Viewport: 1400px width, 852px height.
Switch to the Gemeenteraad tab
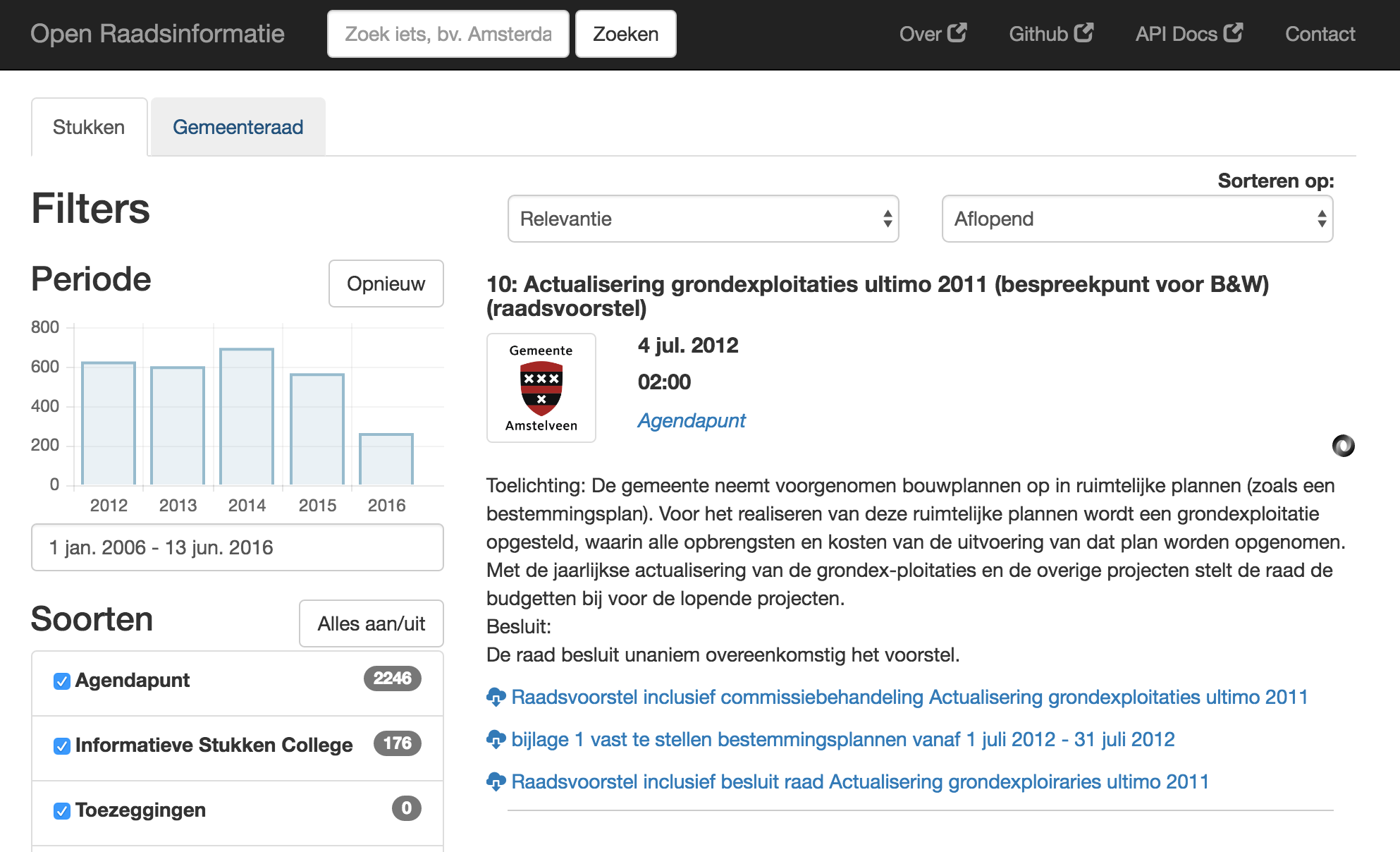[x=238, y=127]
